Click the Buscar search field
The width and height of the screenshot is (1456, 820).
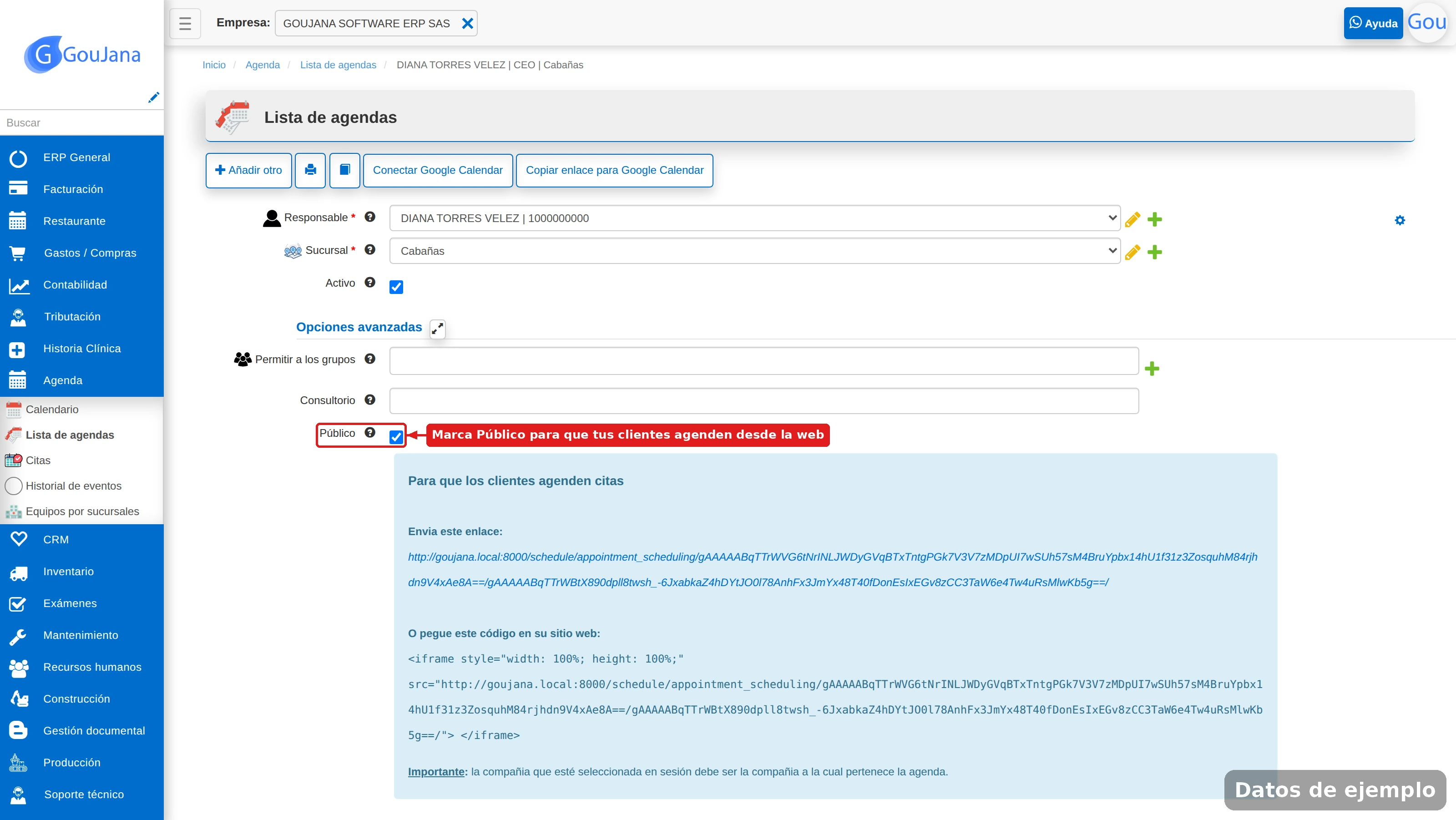point(82,122)
